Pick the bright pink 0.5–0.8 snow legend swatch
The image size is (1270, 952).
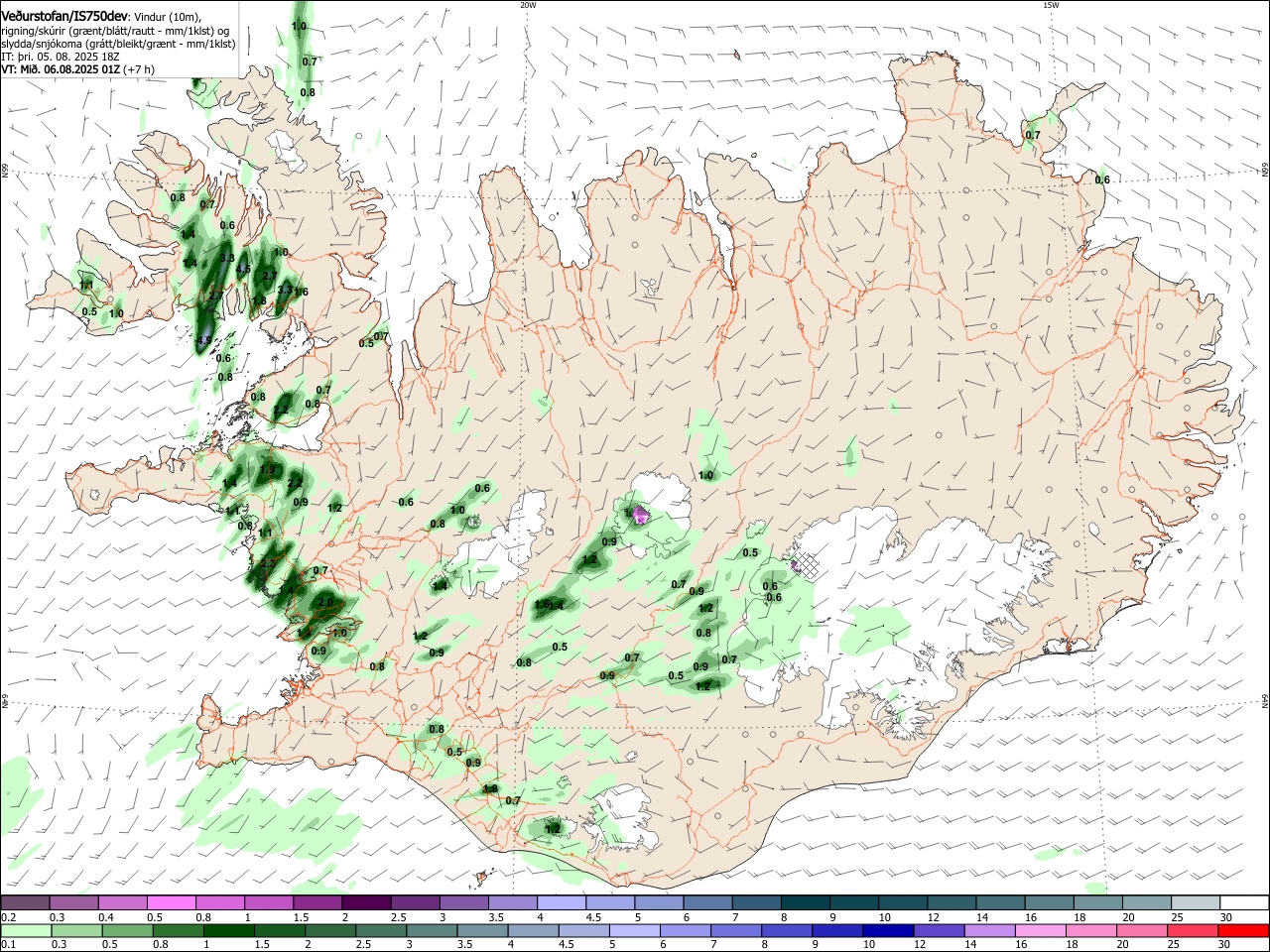(x=172, y=903)
